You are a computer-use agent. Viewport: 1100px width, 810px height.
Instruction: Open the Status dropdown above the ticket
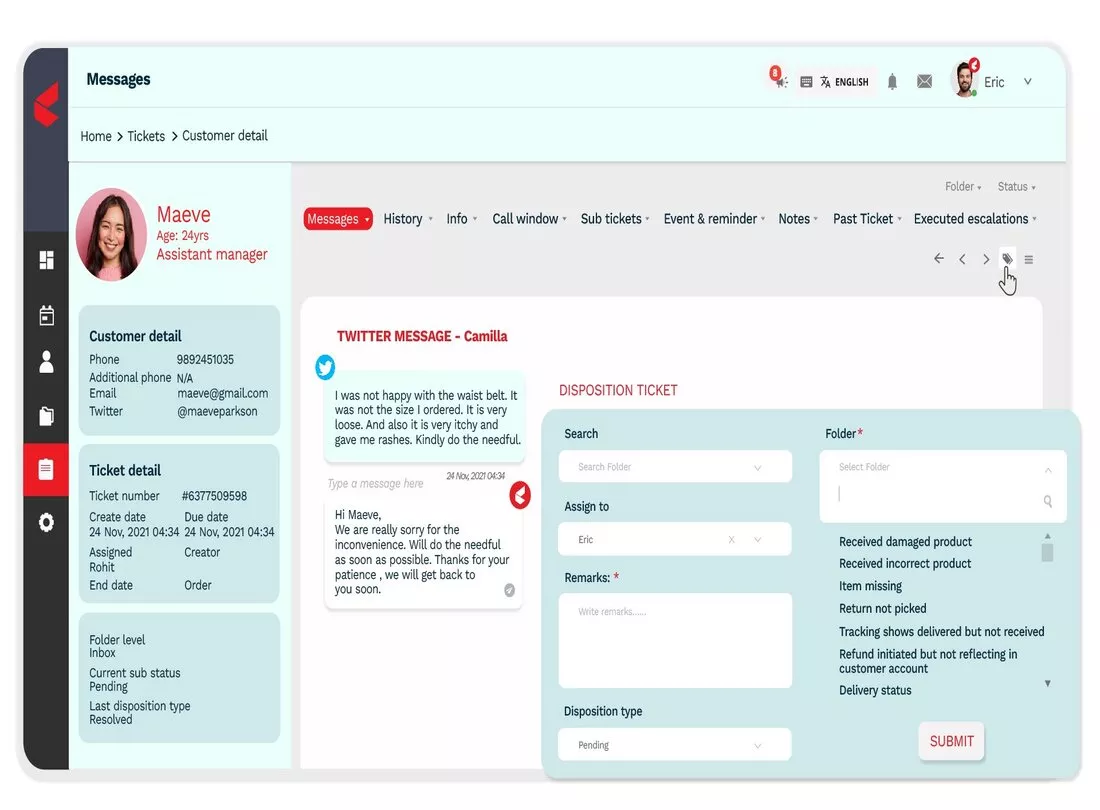[x=1016, y=186]
